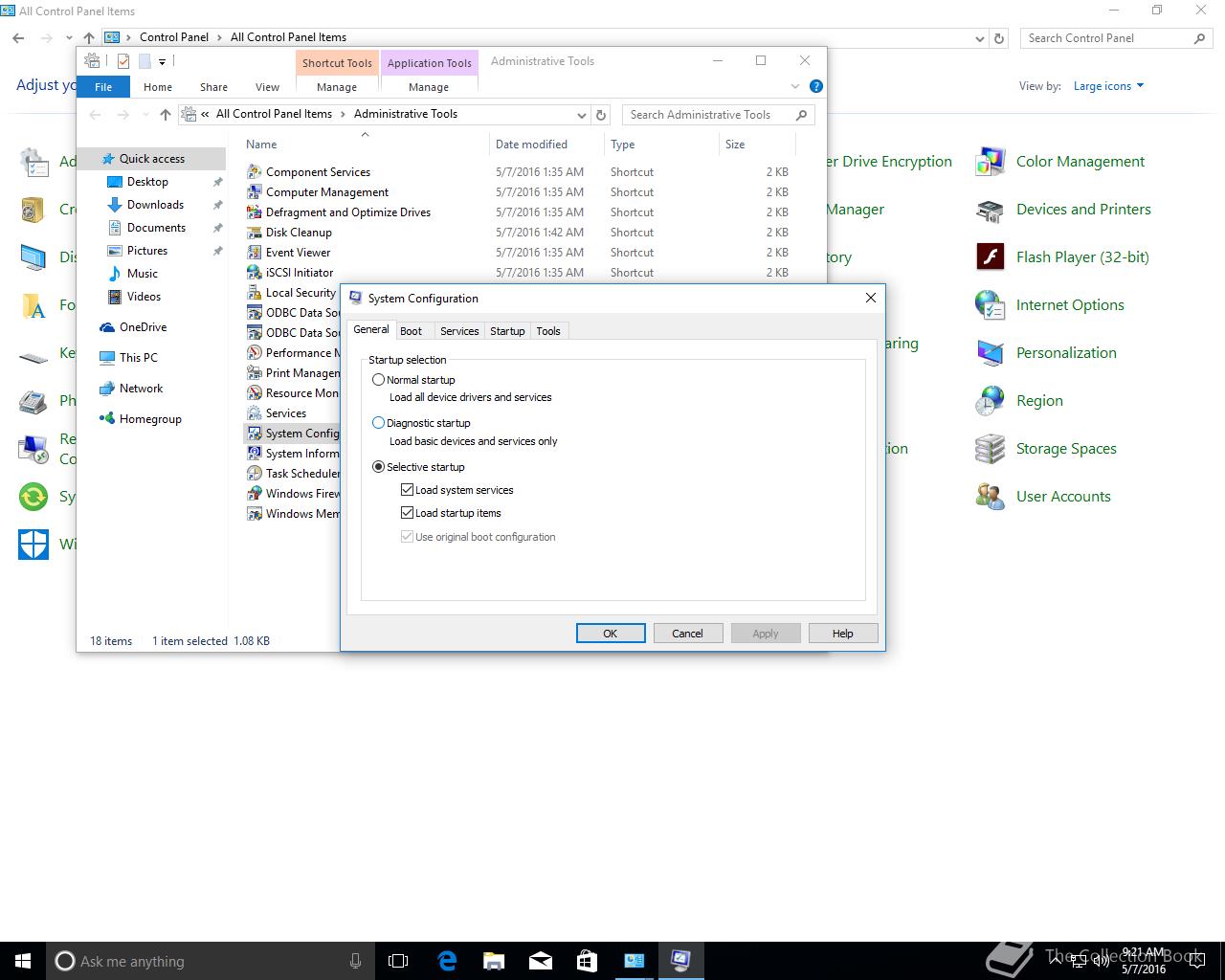Screen dimensions: 1225x980
Task: Open Component Services shortcut icon
Action: (x=254, y=172)
